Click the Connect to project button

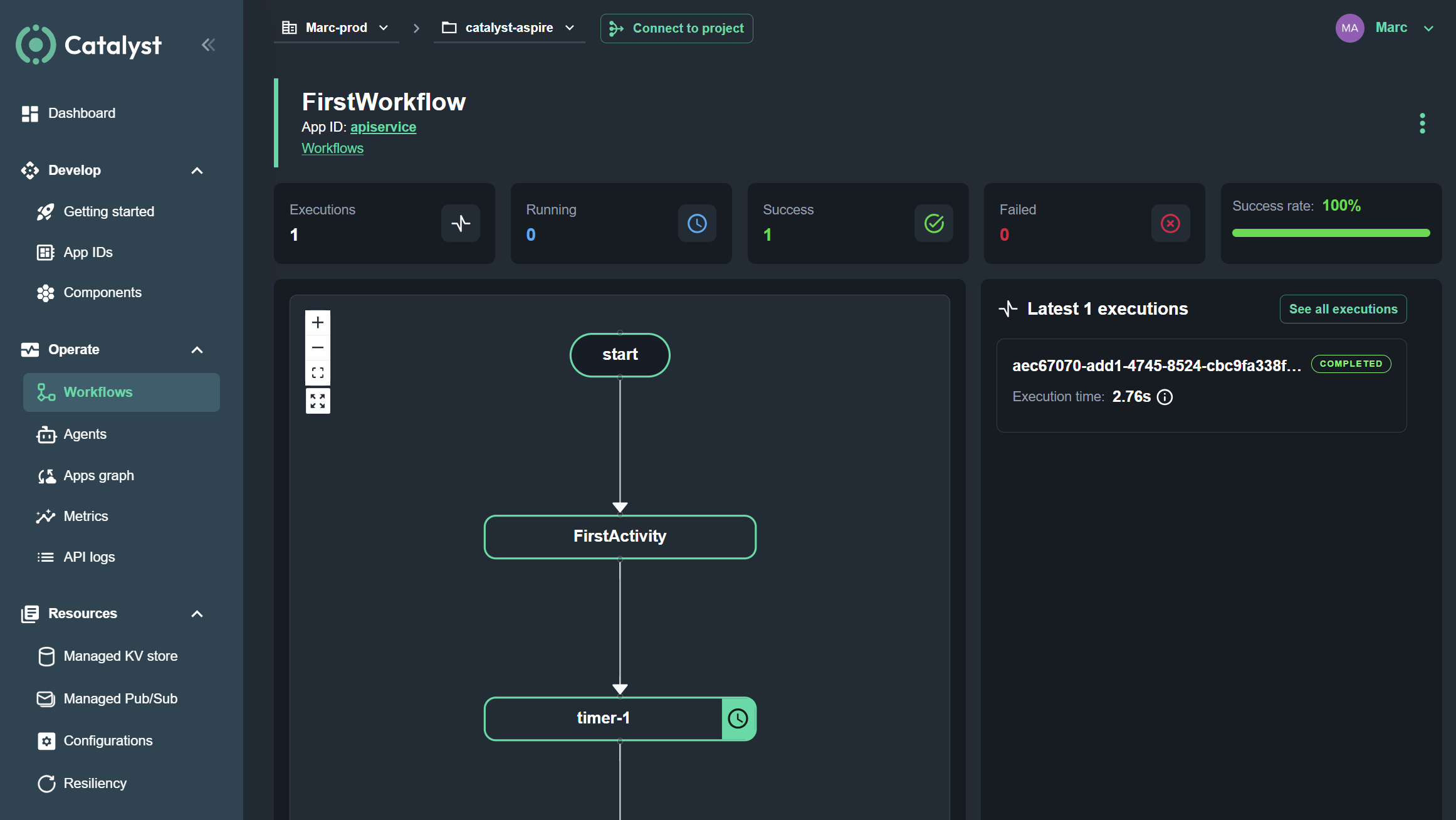676,28
